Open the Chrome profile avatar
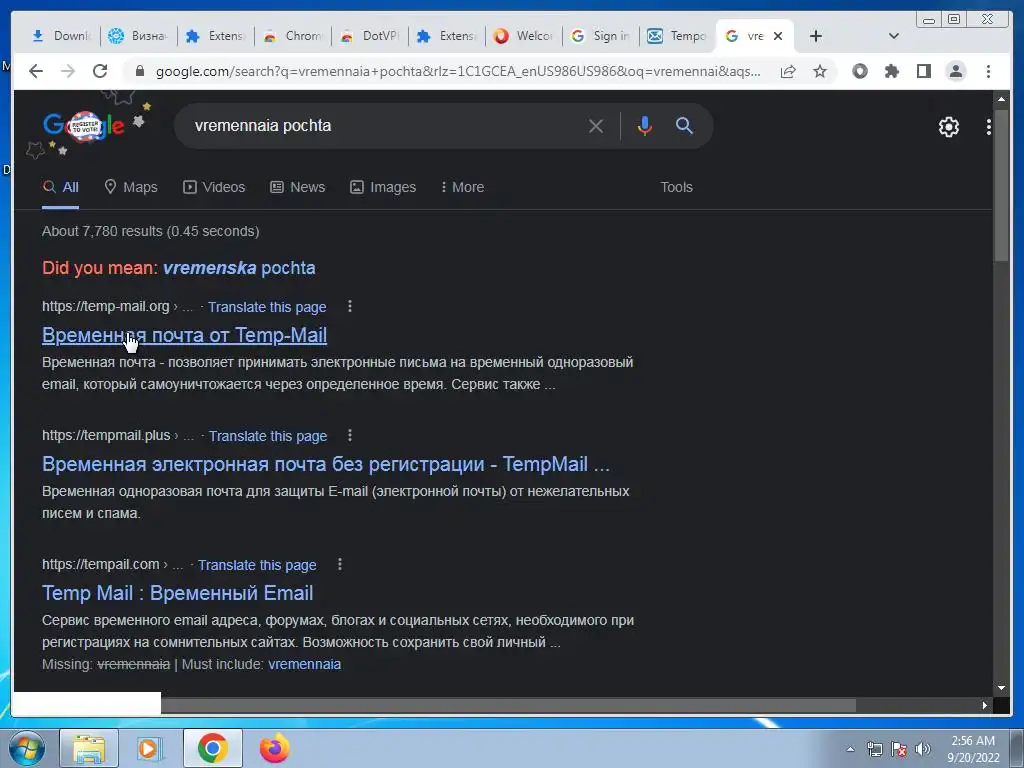 point(955,71)
